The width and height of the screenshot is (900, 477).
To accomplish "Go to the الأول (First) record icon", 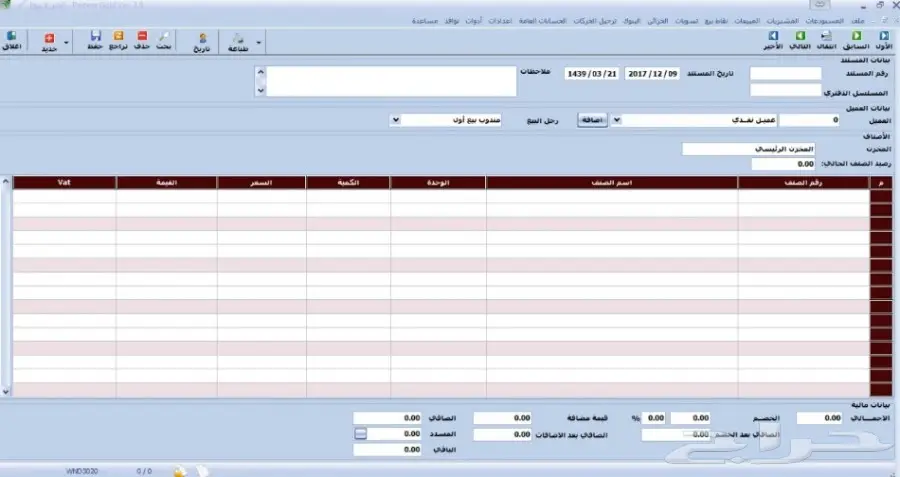I will tap(884, 41).
